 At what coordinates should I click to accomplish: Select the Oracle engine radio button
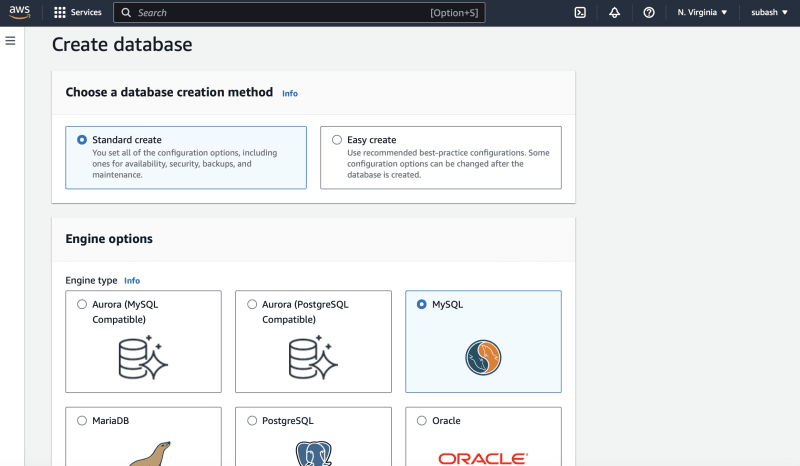[x=421, y=421]
